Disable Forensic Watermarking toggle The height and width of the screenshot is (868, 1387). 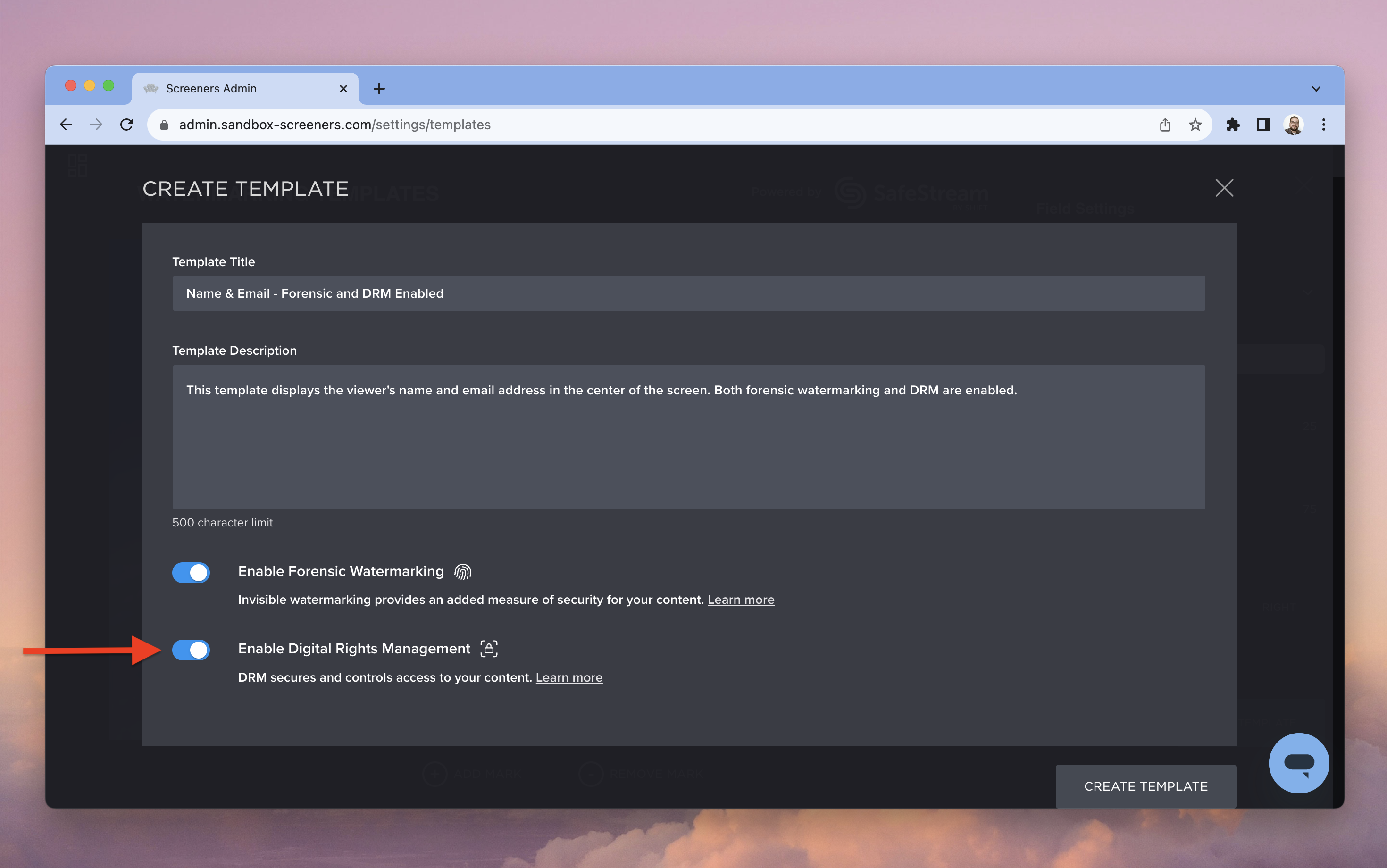pyautogui.click(x=191, y=572)
